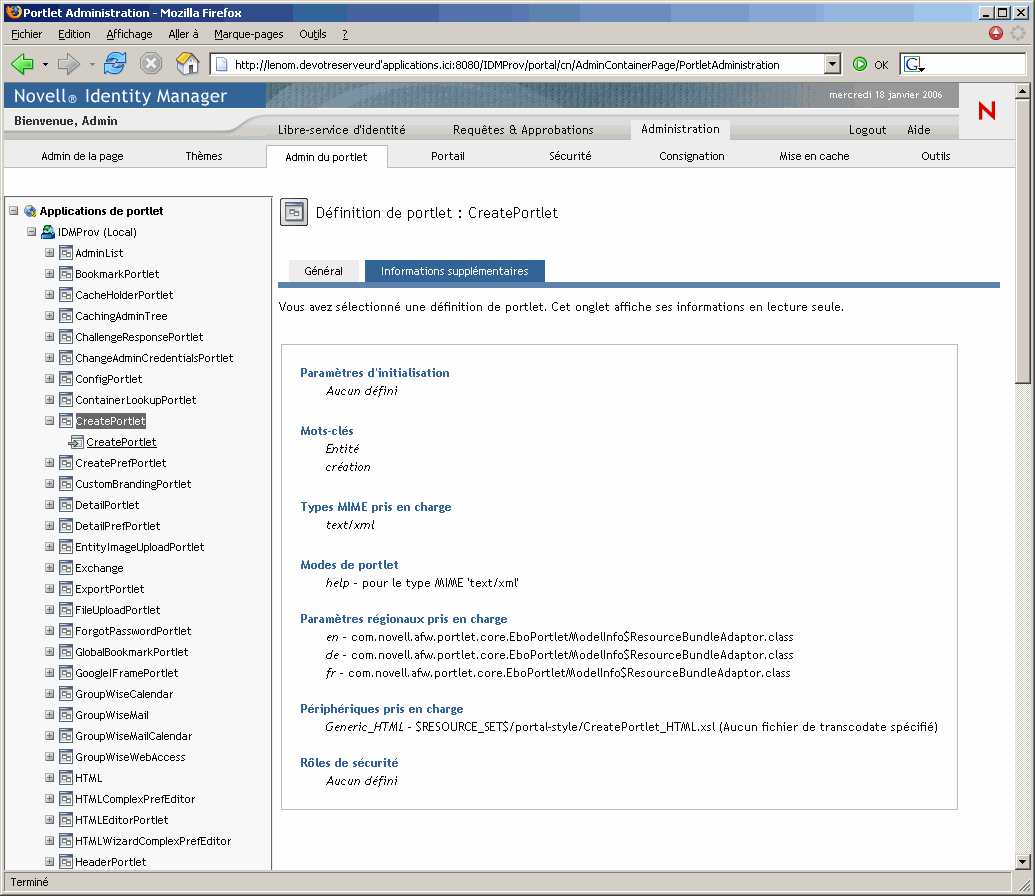Click the page icon in address bar

coord(222,65)
